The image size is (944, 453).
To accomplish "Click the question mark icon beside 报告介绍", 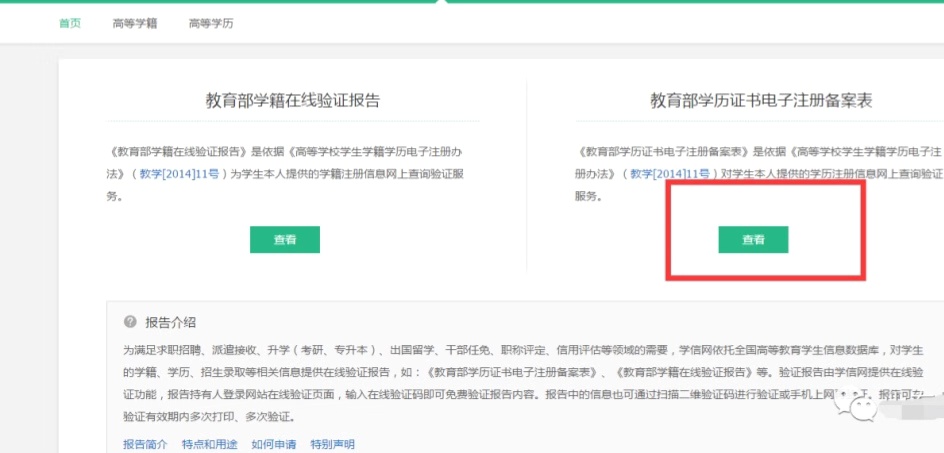I will (x=129, y=322).
